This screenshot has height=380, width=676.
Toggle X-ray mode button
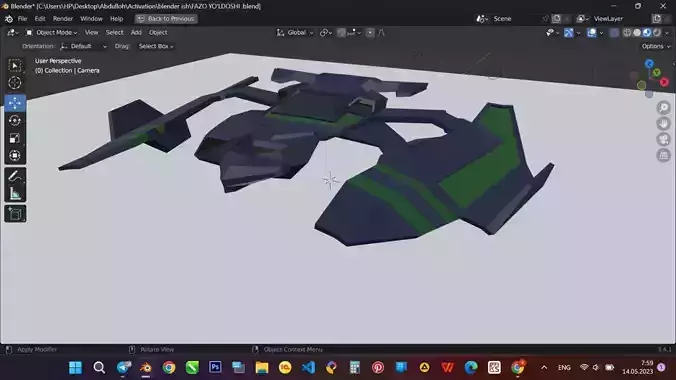pos(614,32)
